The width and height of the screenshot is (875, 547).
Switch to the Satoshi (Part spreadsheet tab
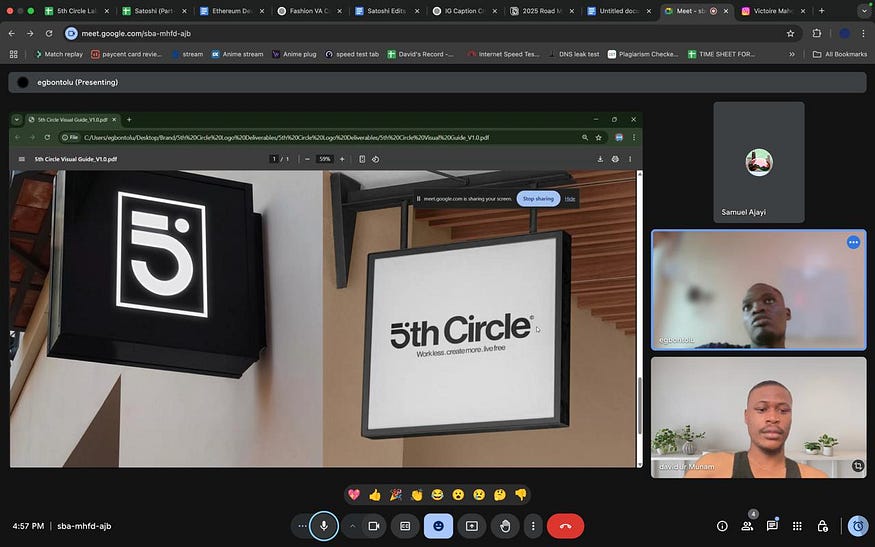tap(155, 11)
